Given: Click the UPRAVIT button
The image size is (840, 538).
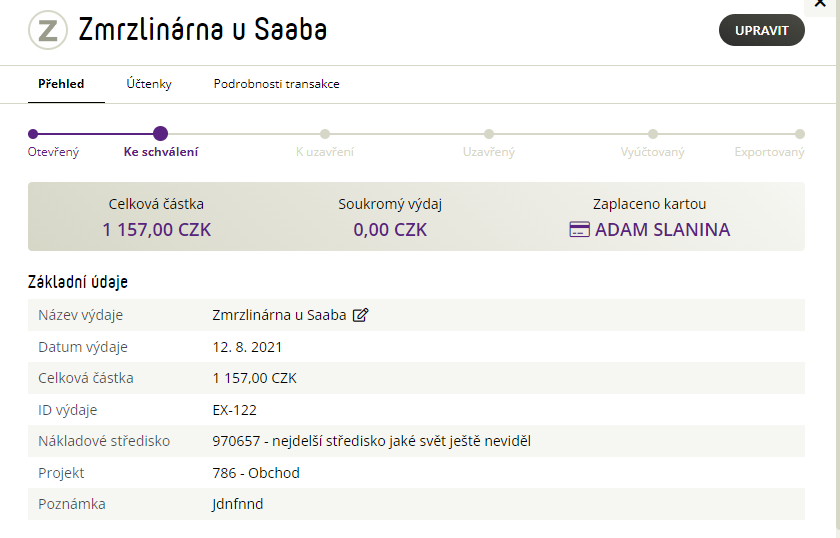Looking at the screenshot, I should coord(761,31).
